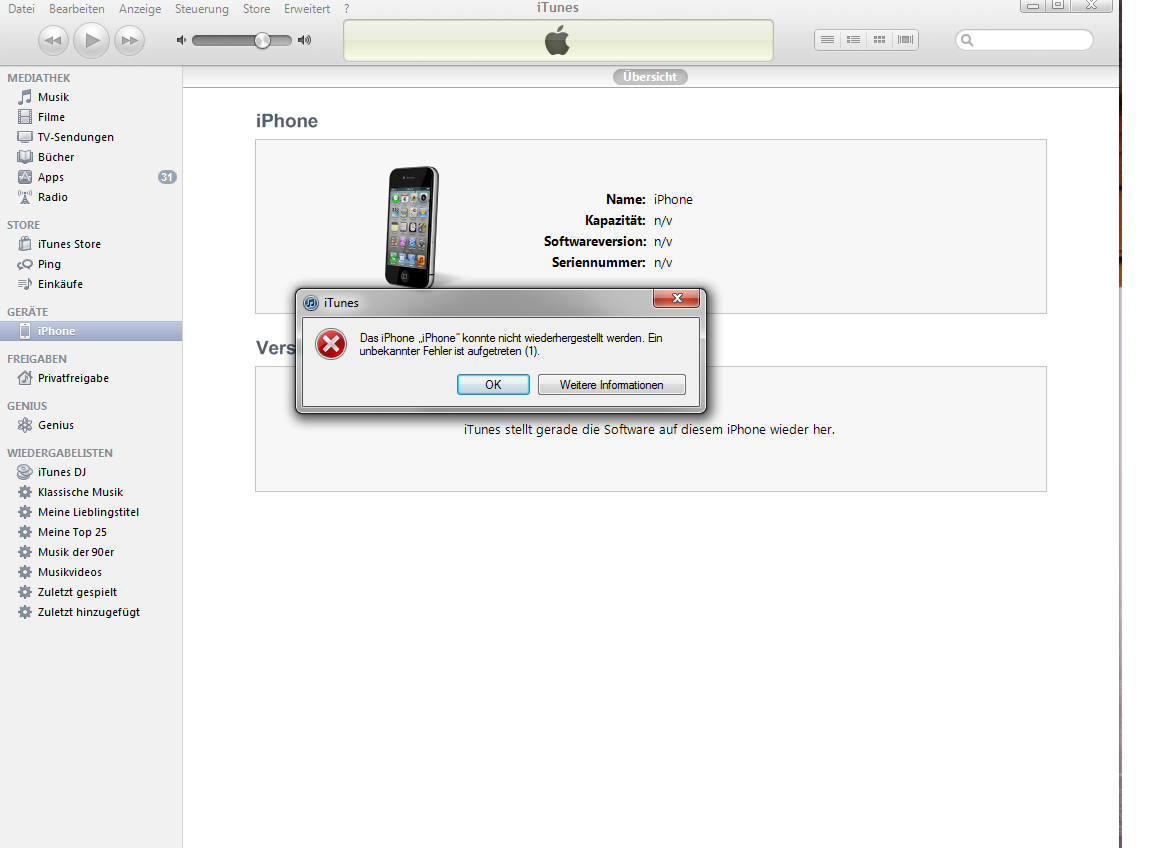The height and width of the screenshot is (848, 1152).
Task: Click the Next track forward button
Action: pos(129,41)
